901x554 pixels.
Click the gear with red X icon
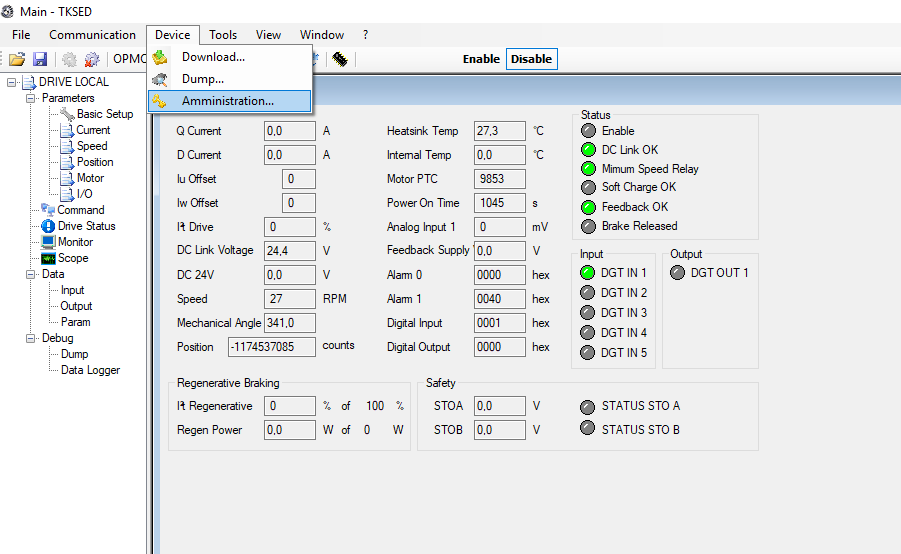click(92, 59)
